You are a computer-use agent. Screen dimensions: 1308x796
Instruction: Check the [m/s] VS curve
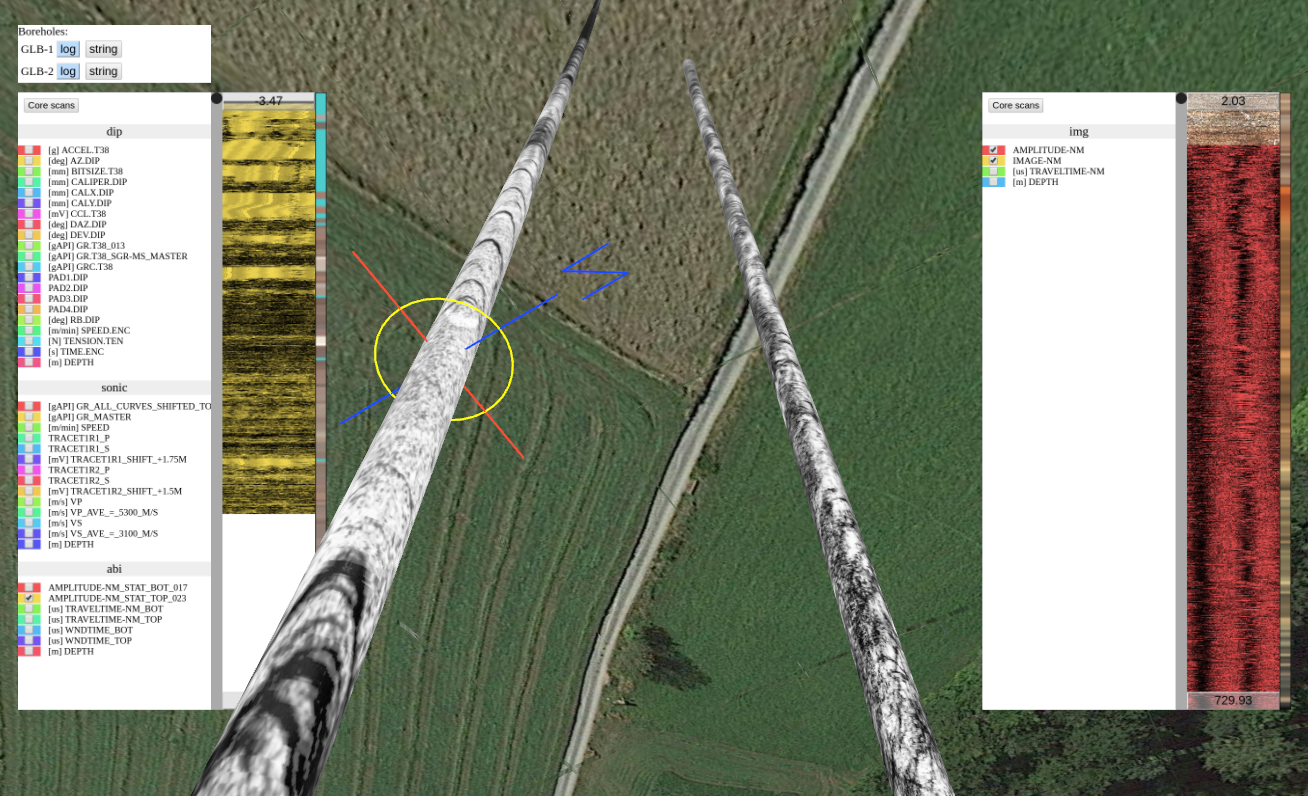click(30, 523)
